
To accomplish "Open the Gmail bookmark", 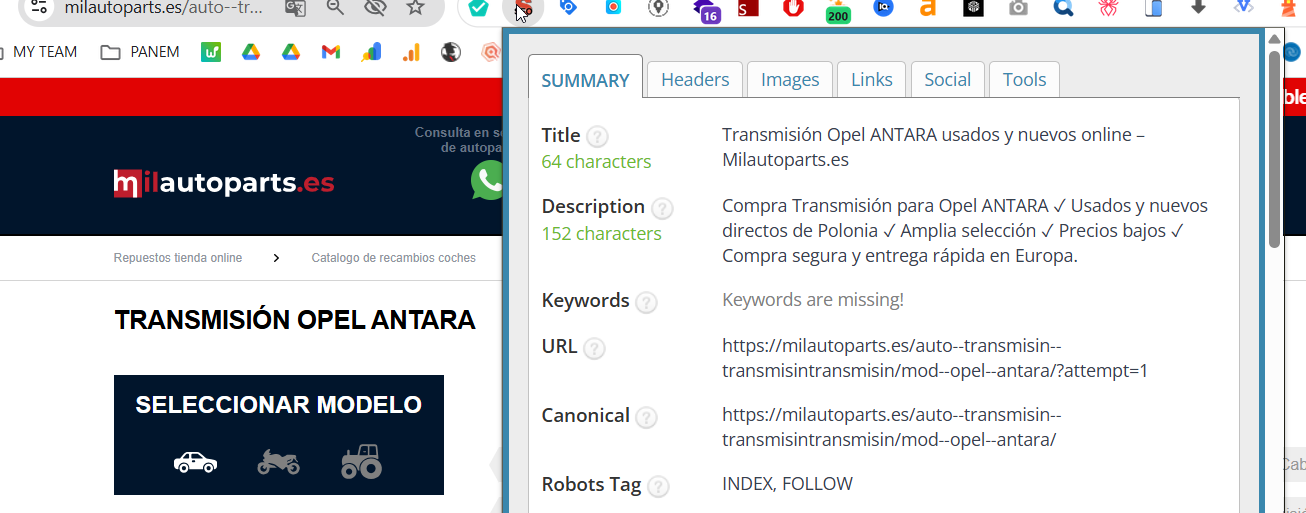I will 331,52.
